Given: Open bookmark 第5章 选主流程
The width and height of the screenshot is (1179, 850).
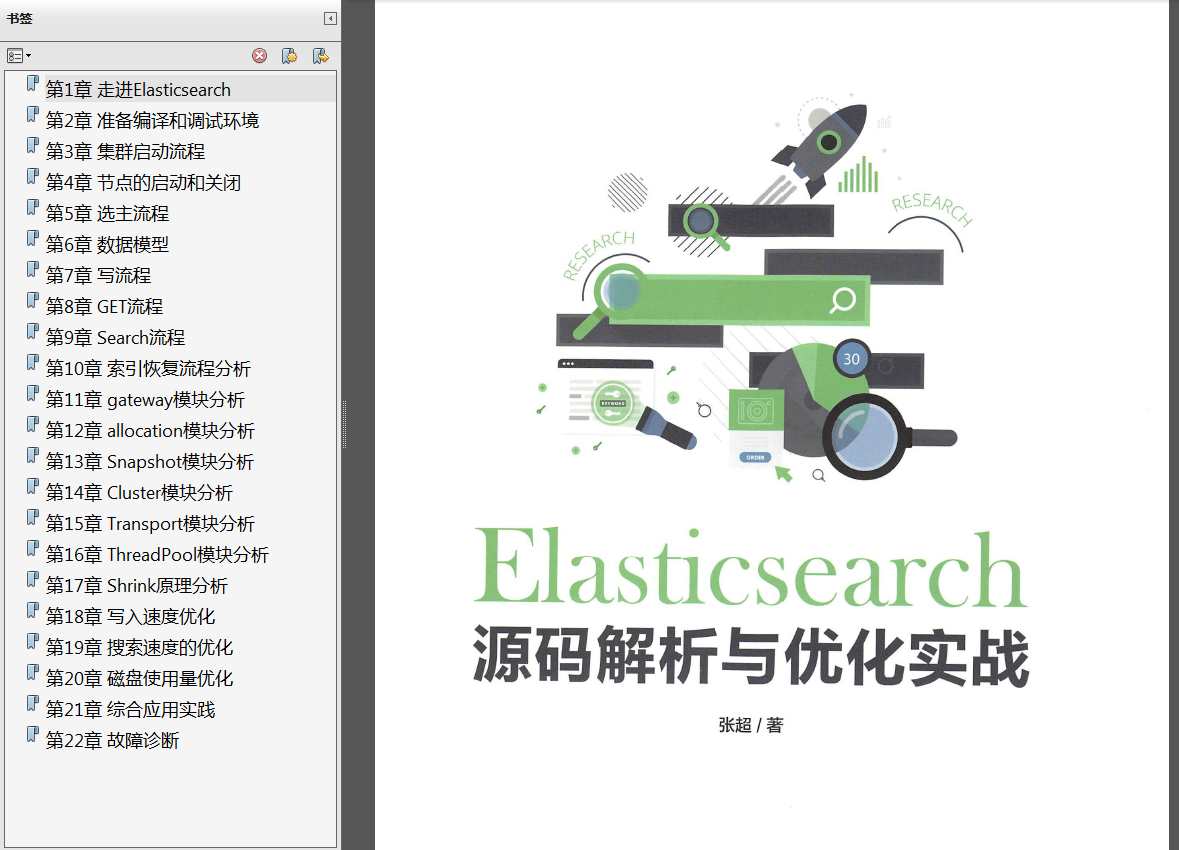Looking at the screenshot, I should 108,214.
